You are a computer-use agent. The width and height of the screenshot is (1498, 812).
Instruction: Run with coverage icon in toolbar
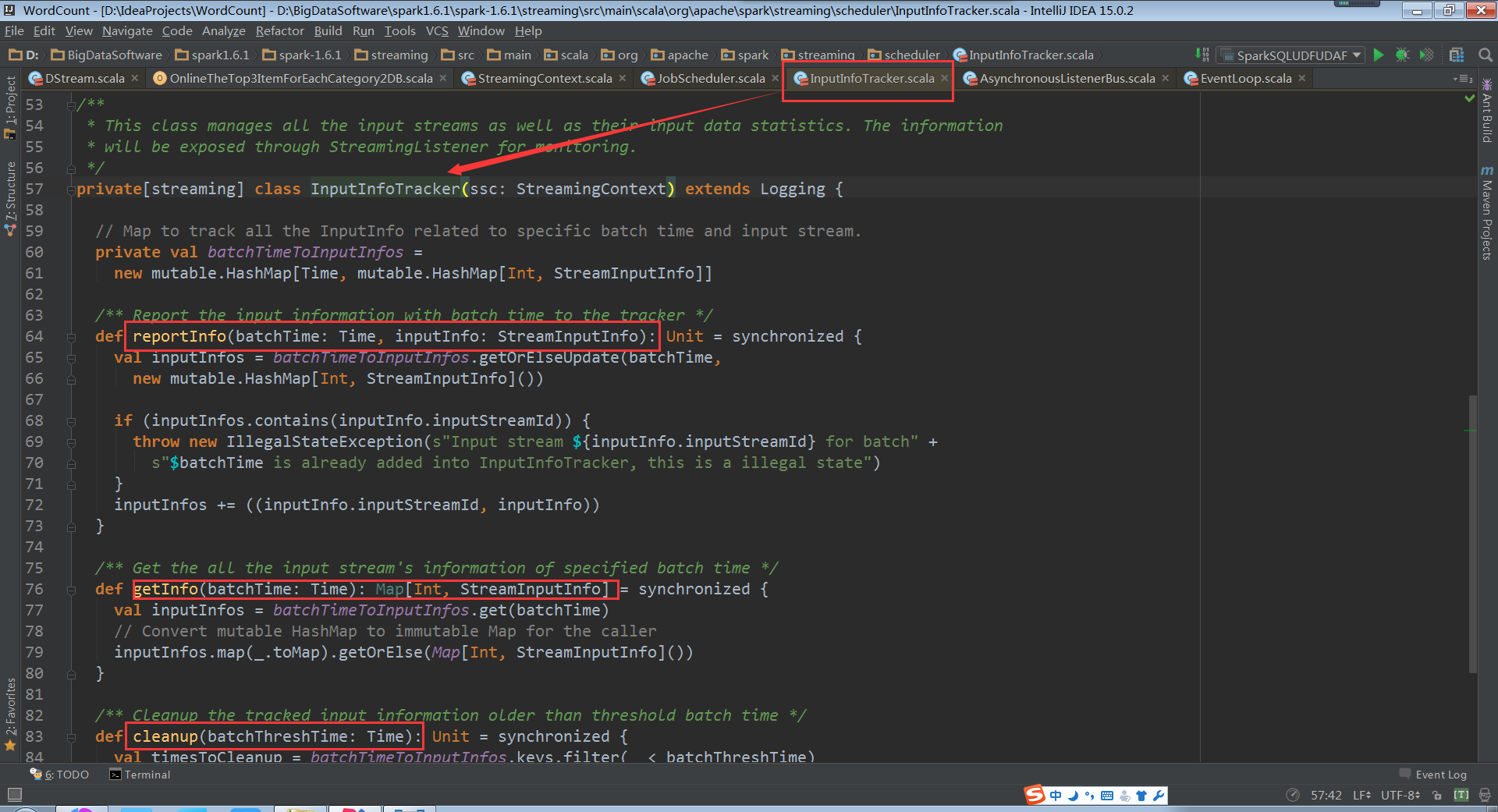pyautogui.click(x=1426, y=55)
